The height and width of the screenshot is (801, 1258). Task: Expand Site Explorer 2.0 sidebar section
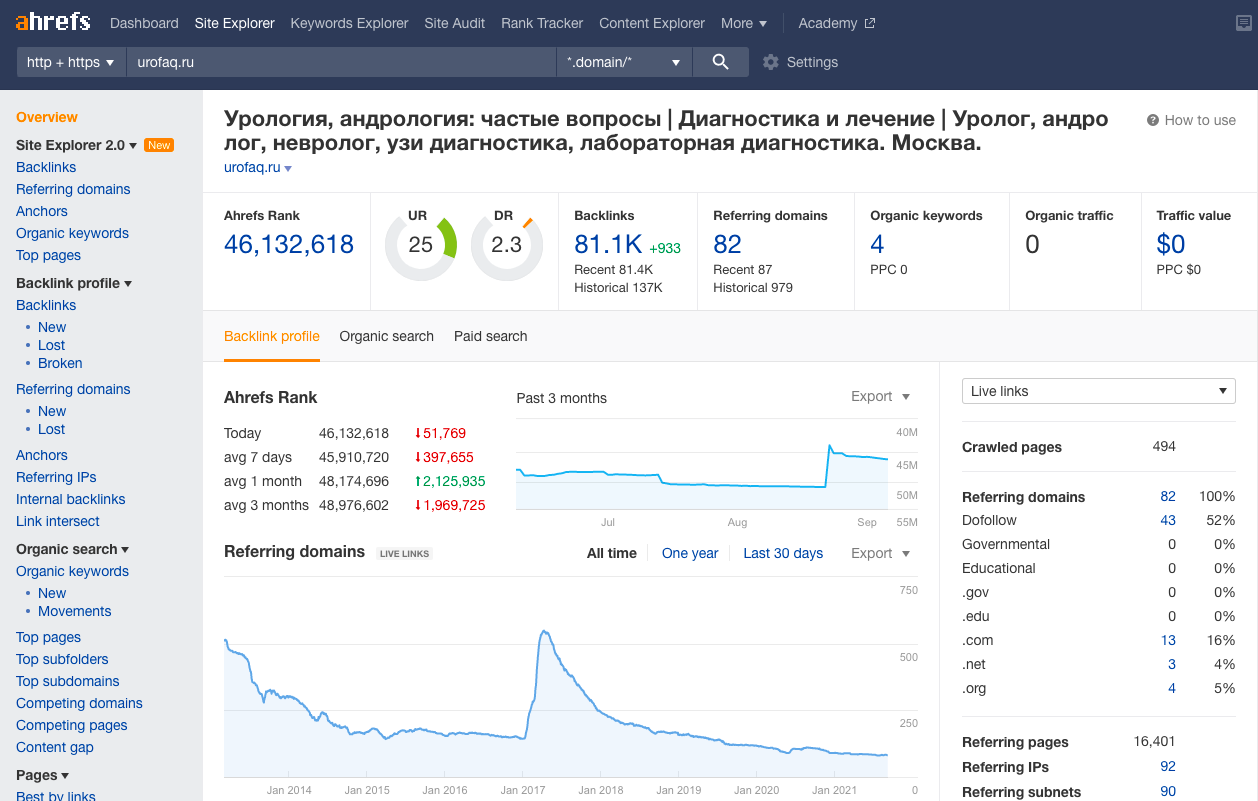pos(77,145)
